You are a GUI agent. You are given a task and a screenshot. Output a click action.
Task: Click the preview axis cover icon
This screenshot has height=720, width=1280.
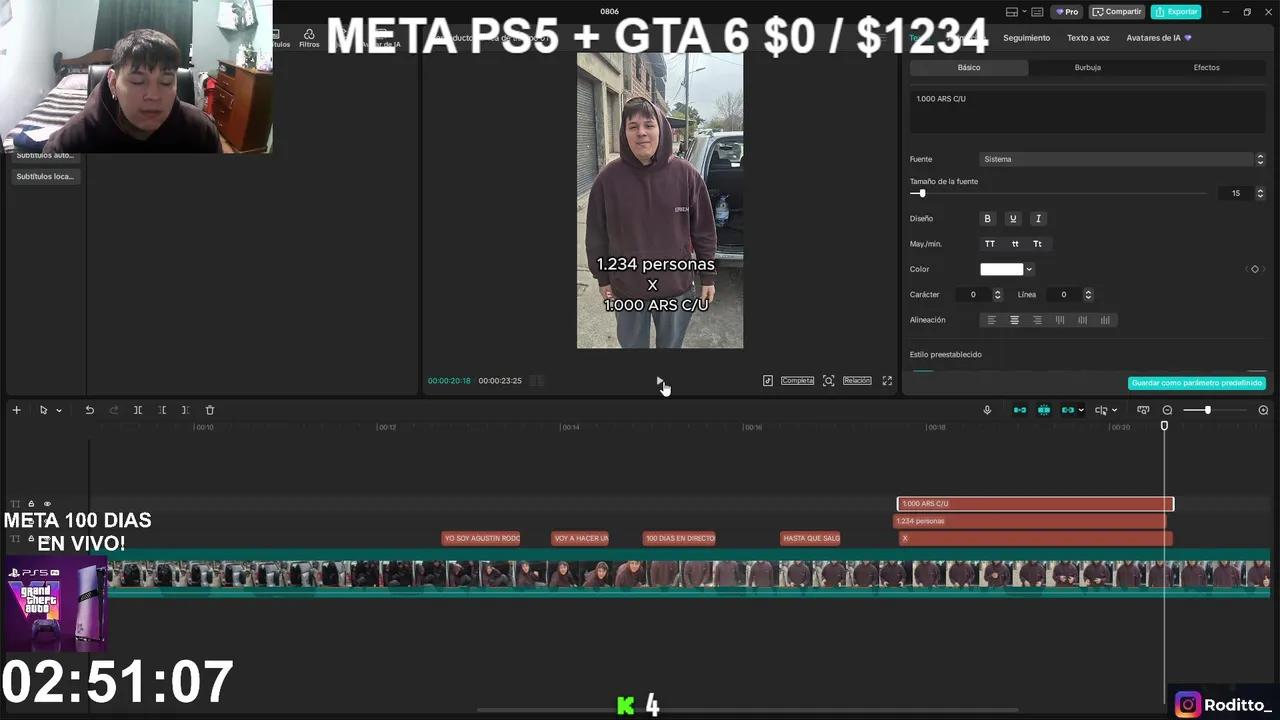tap(1143, 410)
